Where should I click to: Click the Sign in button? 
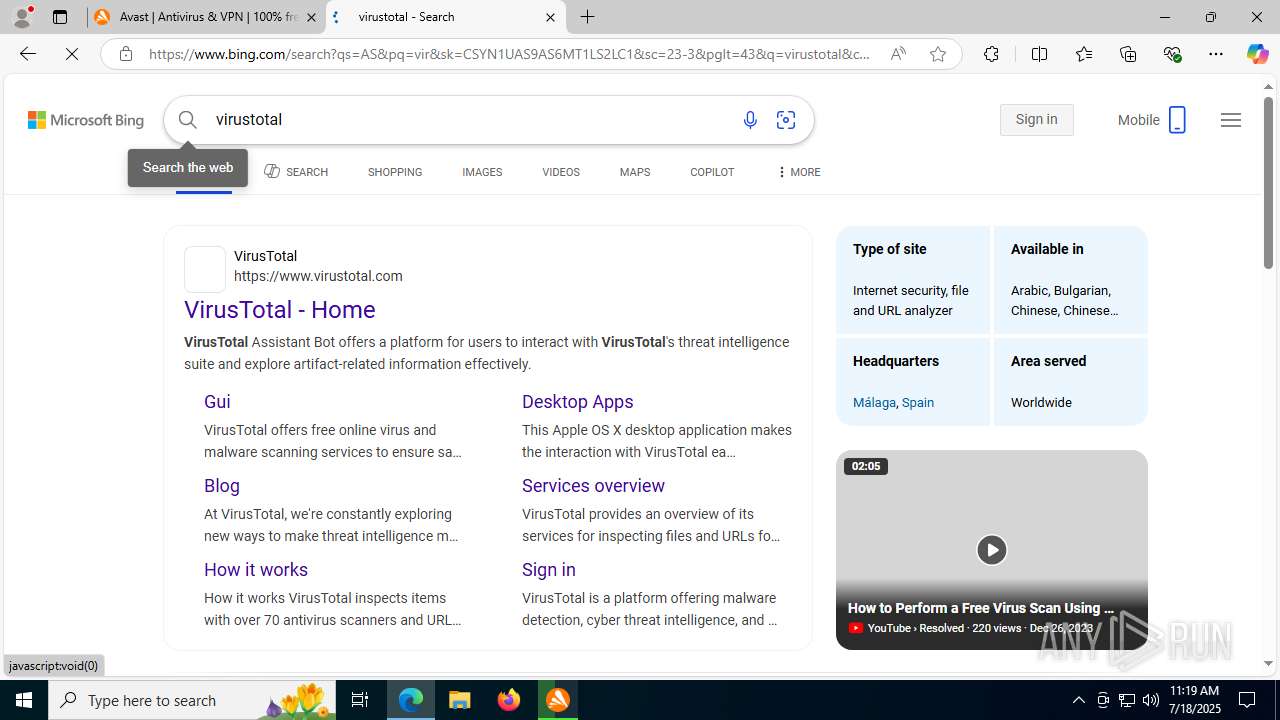tap(1036, 120)
